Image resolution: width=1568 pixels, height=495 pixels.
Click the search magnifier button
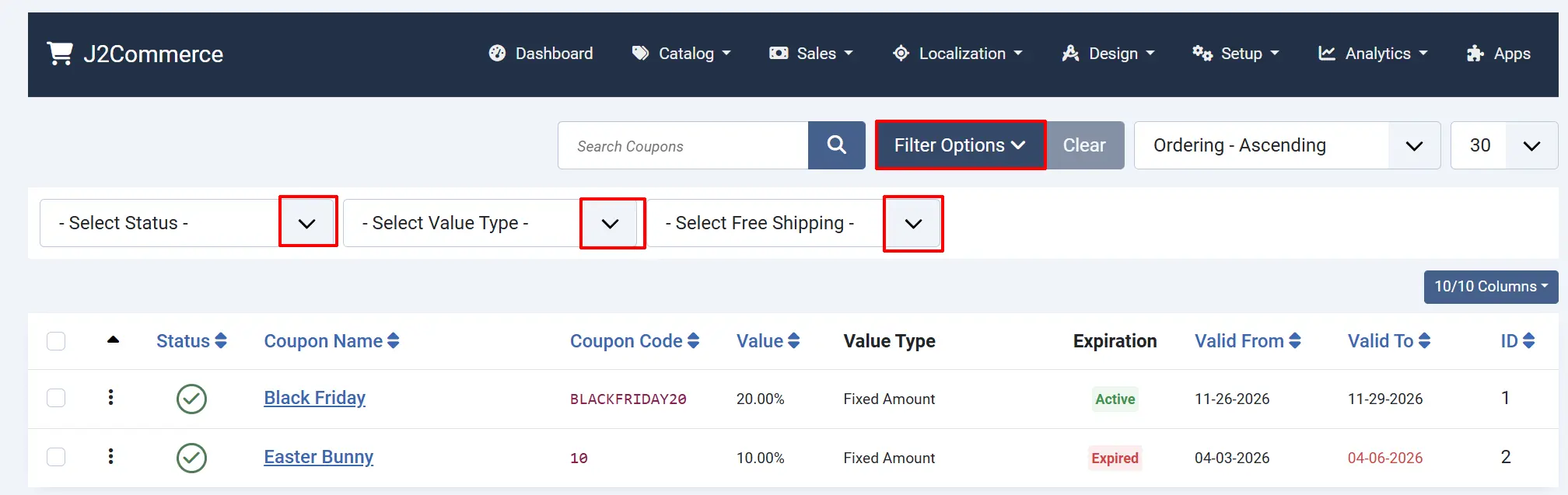[836, 145]
